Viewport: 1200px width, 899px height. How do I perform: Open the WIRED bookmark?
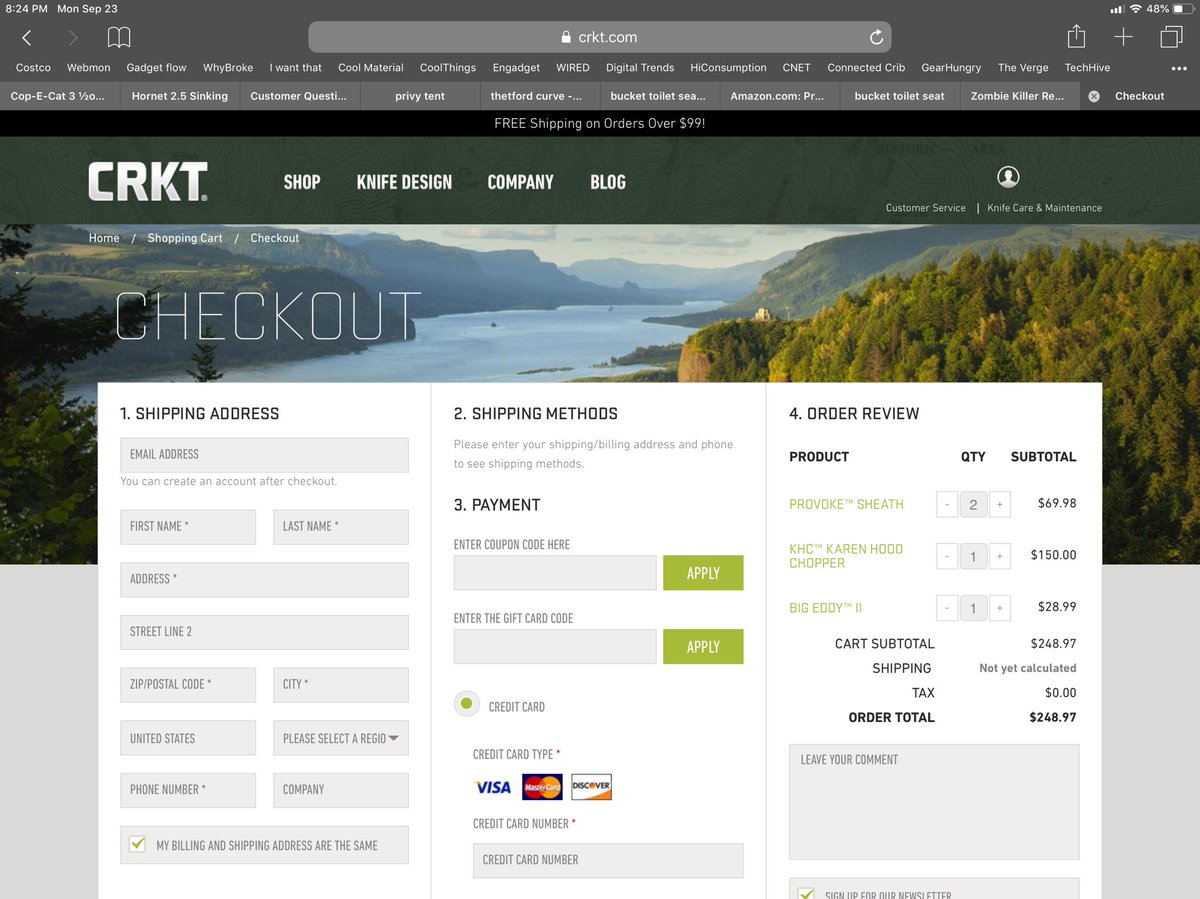pyautogui.click(x=573, y=68)
